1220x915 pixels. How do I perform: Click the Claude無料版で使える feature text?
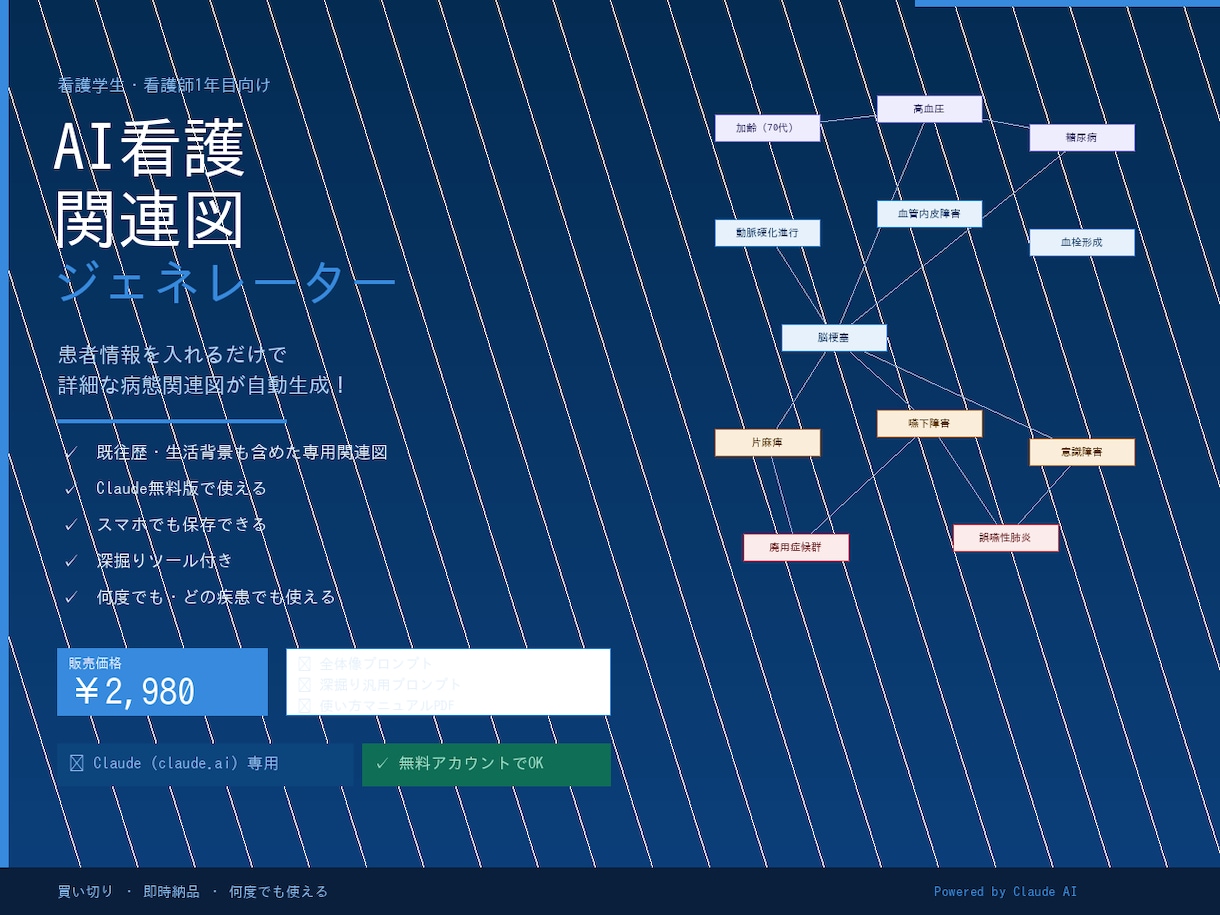[182, 489]
